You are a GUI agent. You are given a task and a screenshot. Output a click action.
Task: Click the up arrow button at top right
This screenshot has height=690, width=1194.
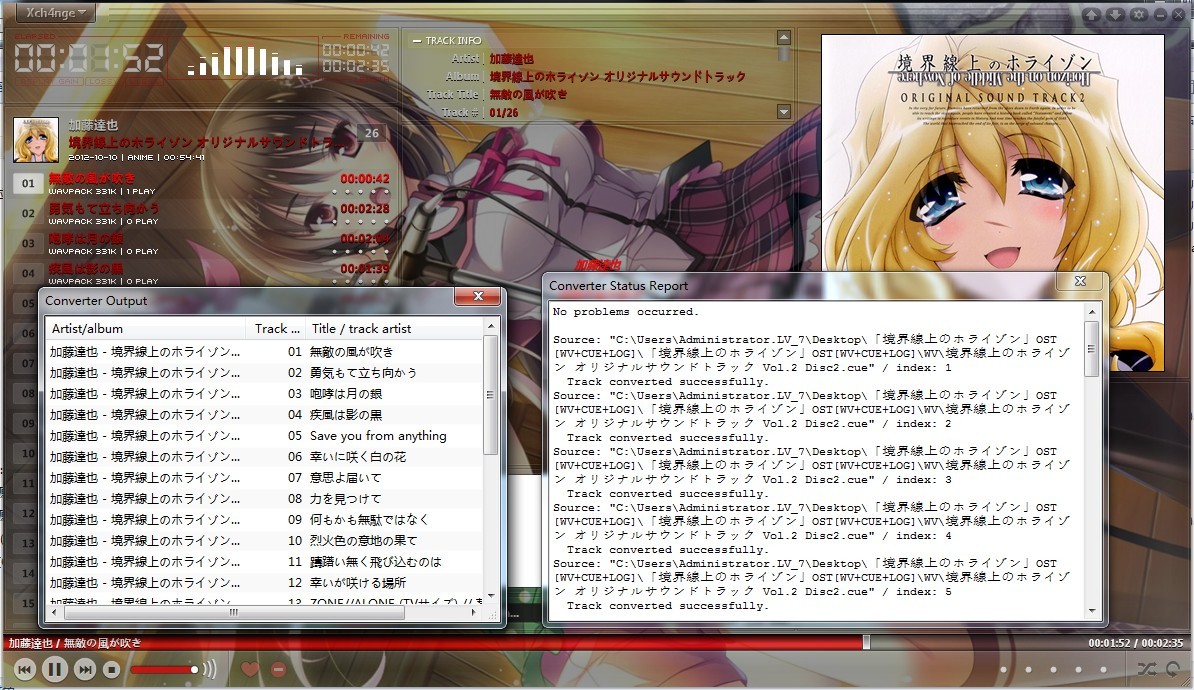pos(1092,14)
